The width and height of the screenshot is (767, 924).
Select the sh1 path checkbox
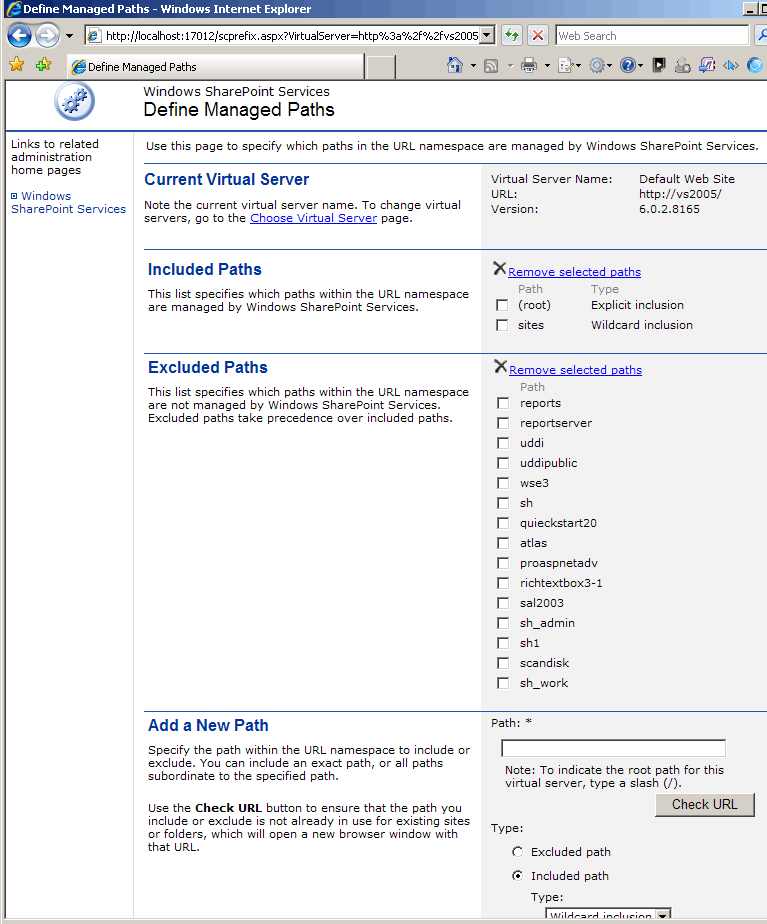503,644
